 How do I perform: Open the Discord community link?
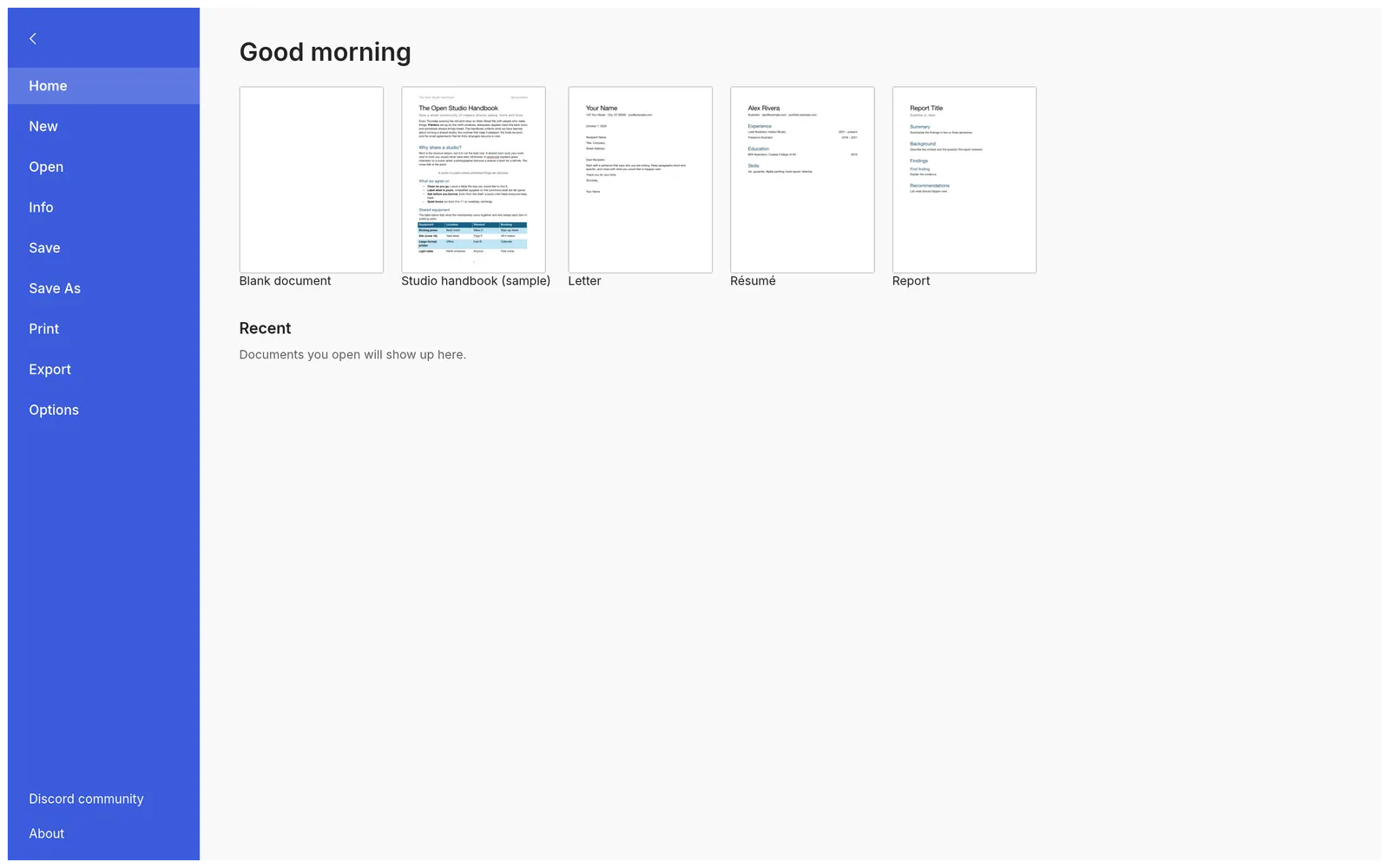point(86,799)
